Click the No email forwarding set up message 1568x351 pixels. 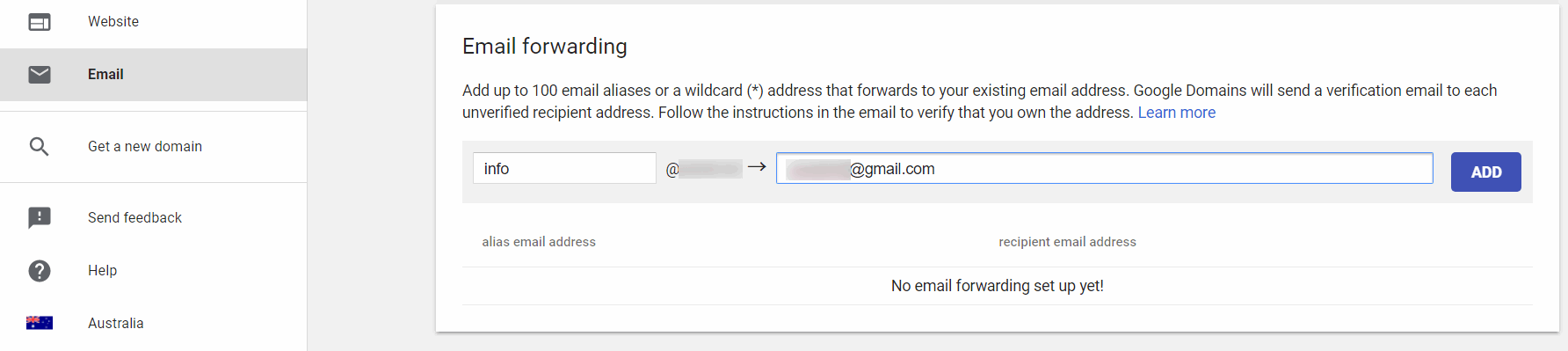point(998,286)
